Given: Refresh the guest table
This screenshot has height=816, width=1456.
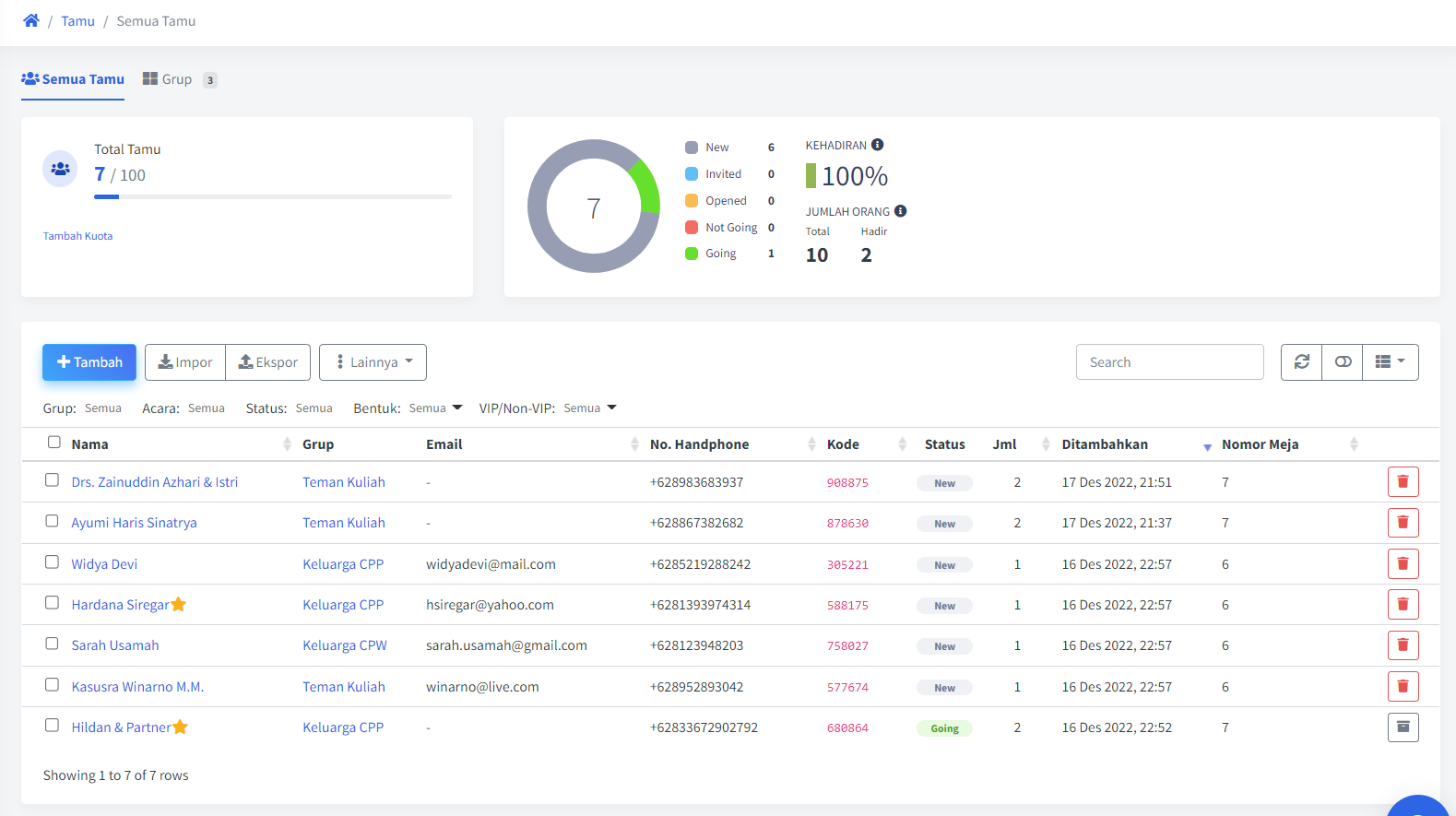Looking at the screenshot, I should (x=1302, y=362).
